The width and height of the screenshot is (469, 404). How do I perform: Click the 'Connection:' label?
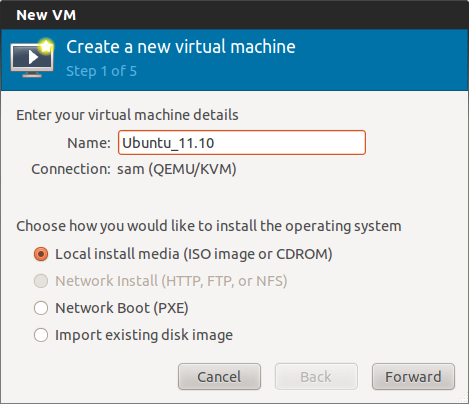(x=71, y=169)
